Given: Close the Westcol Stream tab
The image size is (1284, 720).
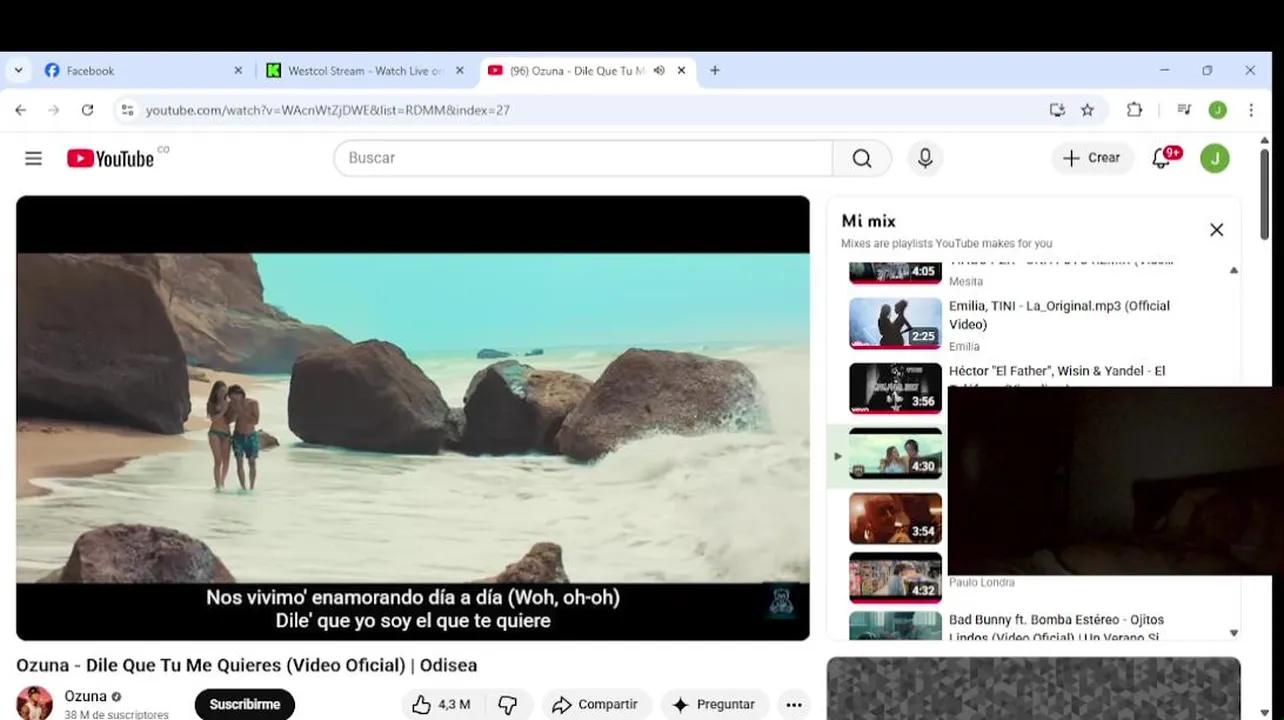Looking at the screenshot, I should [x=460, y=71].
